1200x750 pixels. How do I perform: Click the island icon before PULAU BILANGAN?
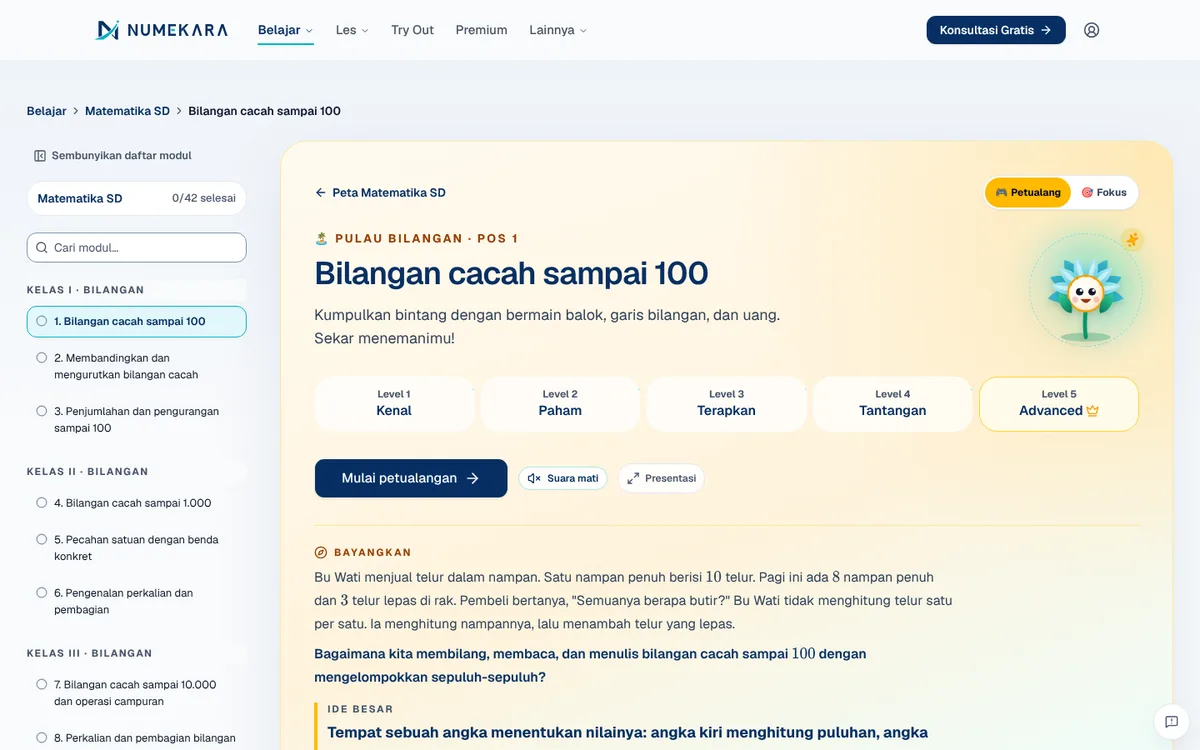click(321, 239)
